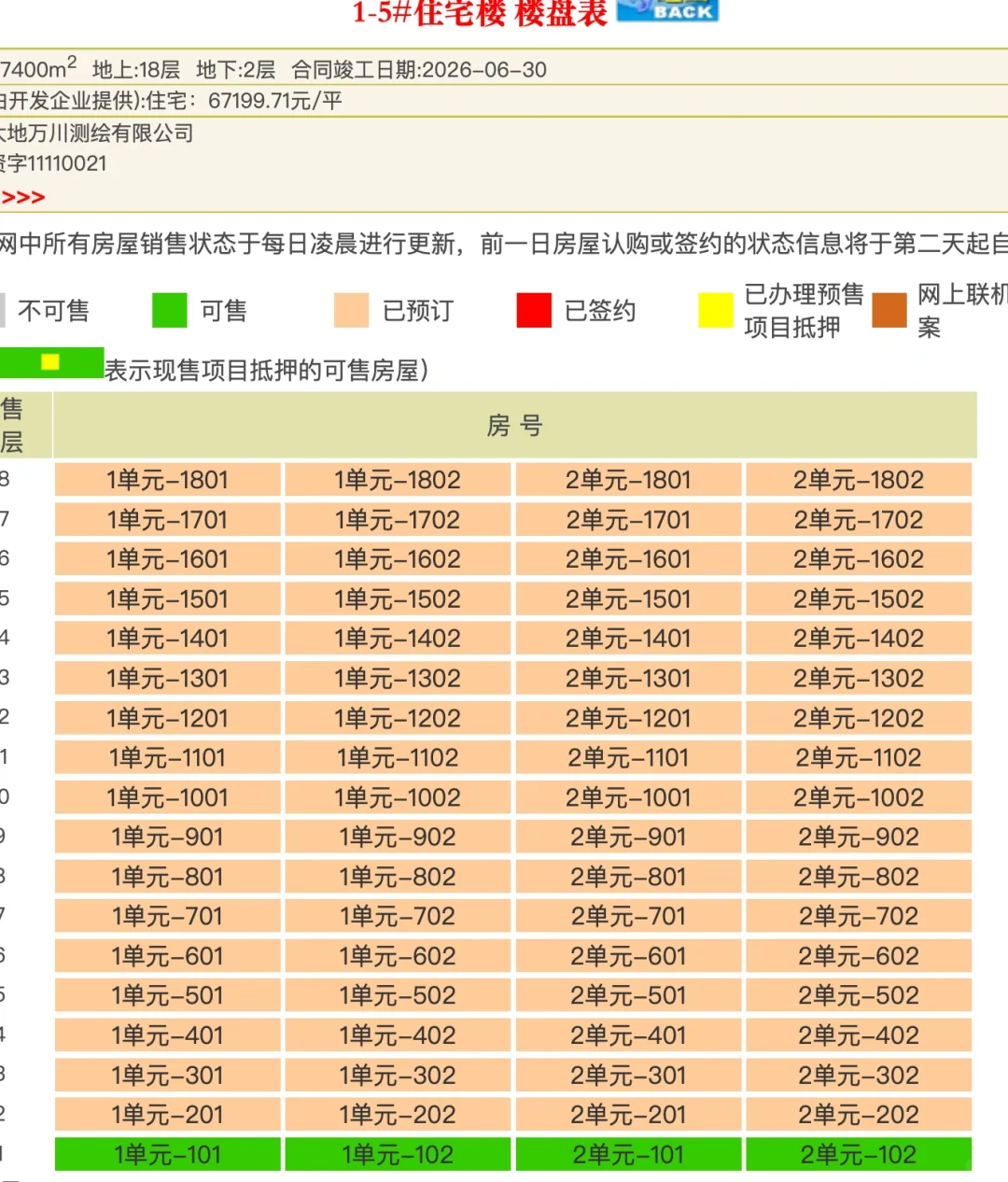This screenshot has height=1182, width=1008.
Task: Open unit 1单元-1101
Action: click(168, 757)
